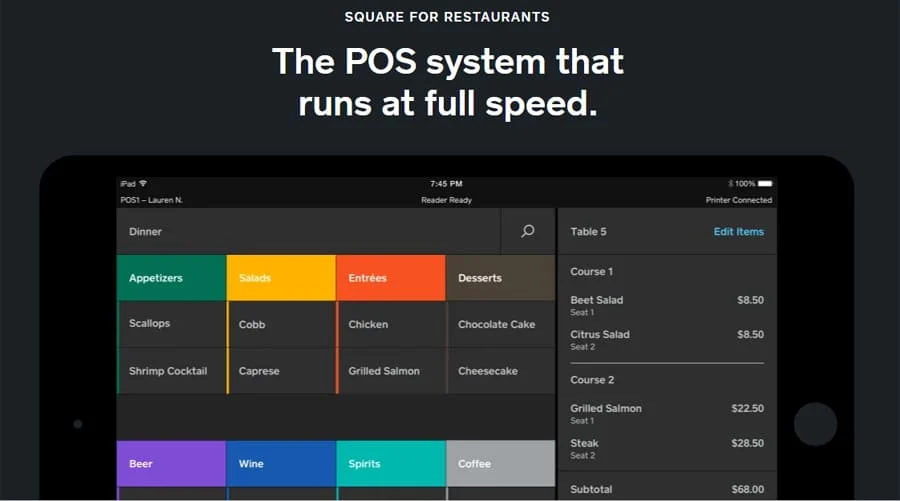Open the Coffee category tile

(x=501, y=464)
